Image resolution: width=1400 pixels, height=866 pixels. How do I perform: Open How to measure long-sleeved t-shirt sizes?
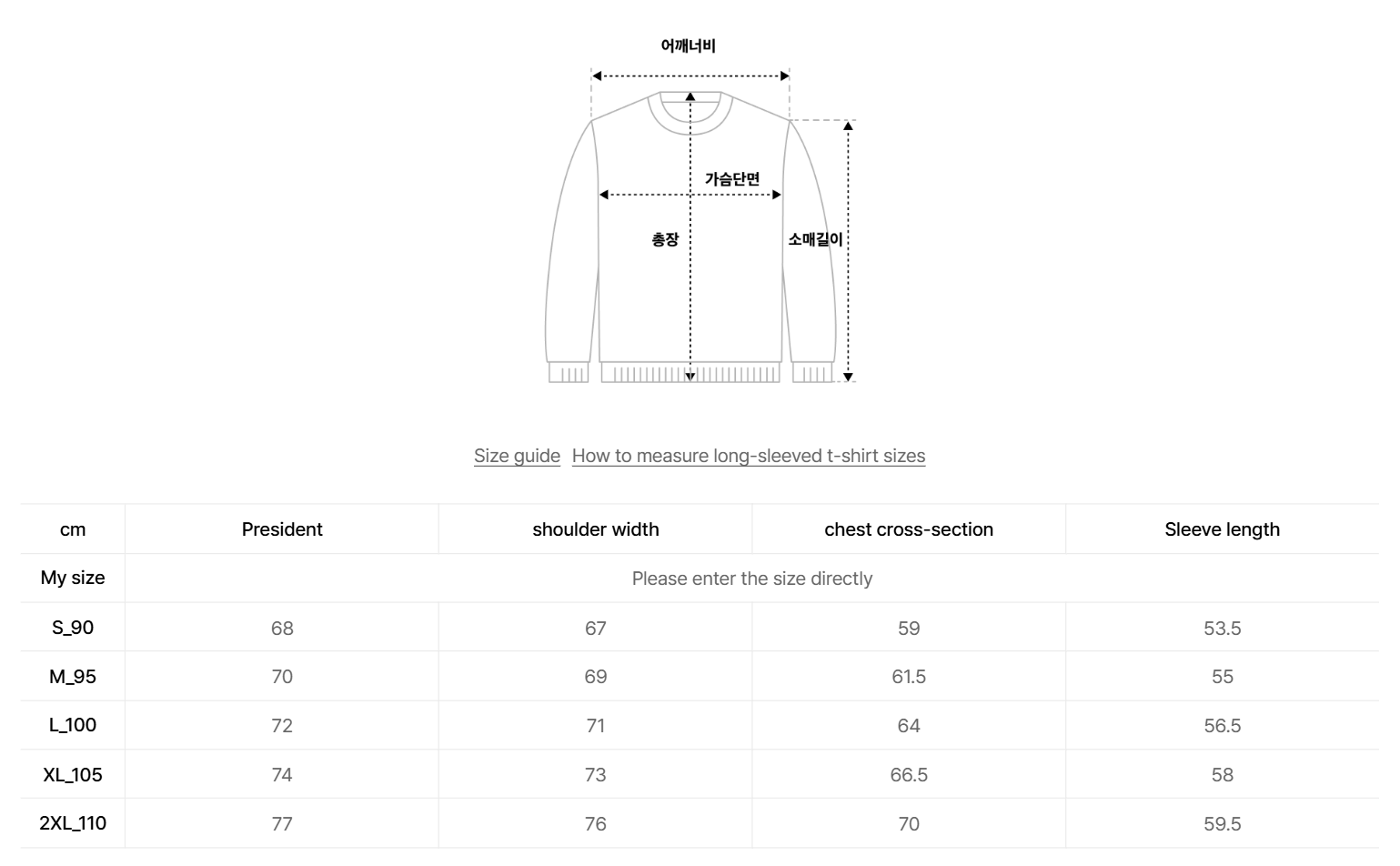[x=748, y=456]
